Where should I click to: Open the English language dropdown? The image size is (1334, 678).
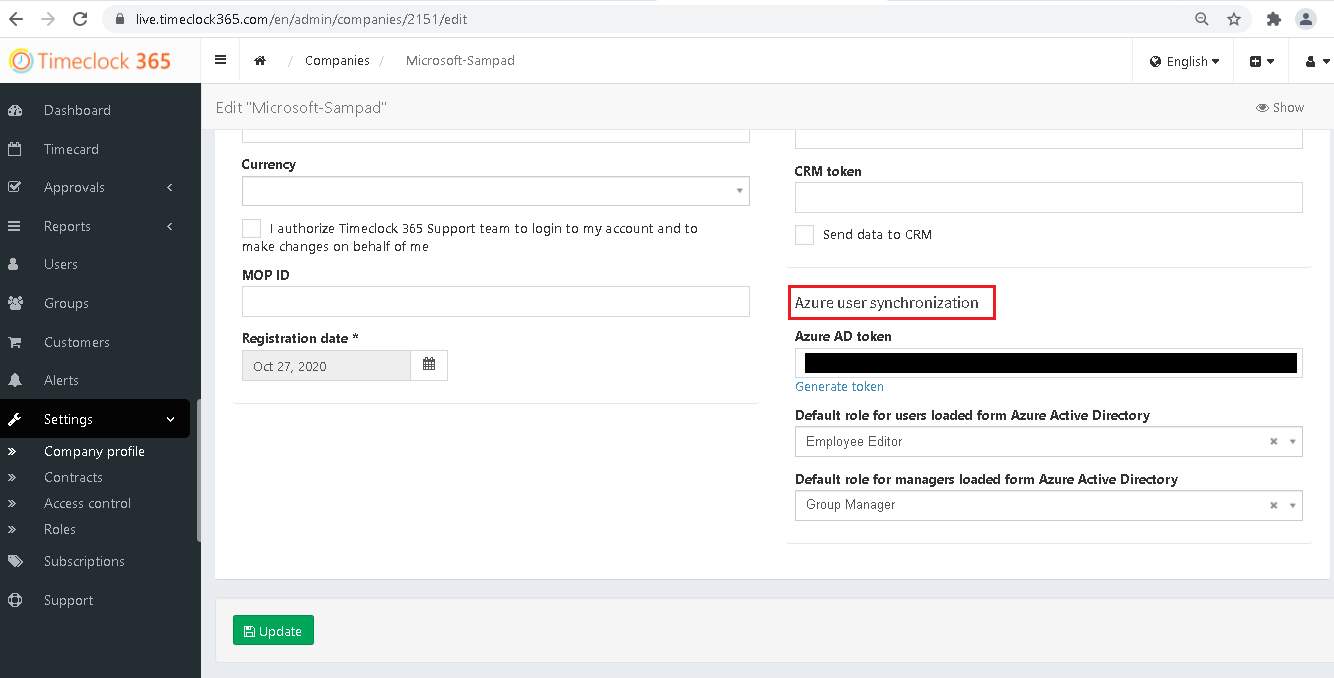point(1184,61)
